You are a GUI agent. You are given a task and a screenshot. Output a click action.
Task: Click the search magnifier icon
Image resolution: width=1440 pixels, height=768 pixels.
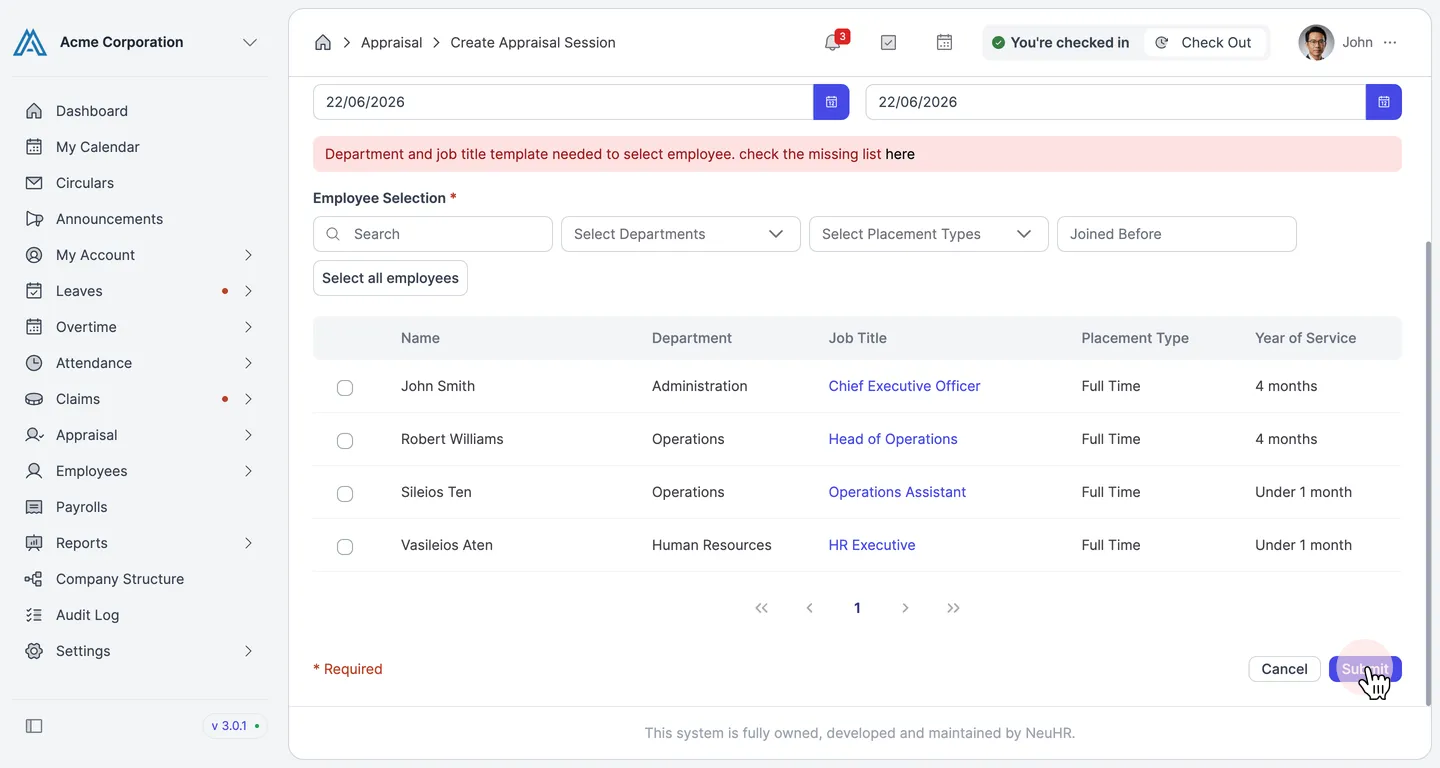[x=333, y=234]
